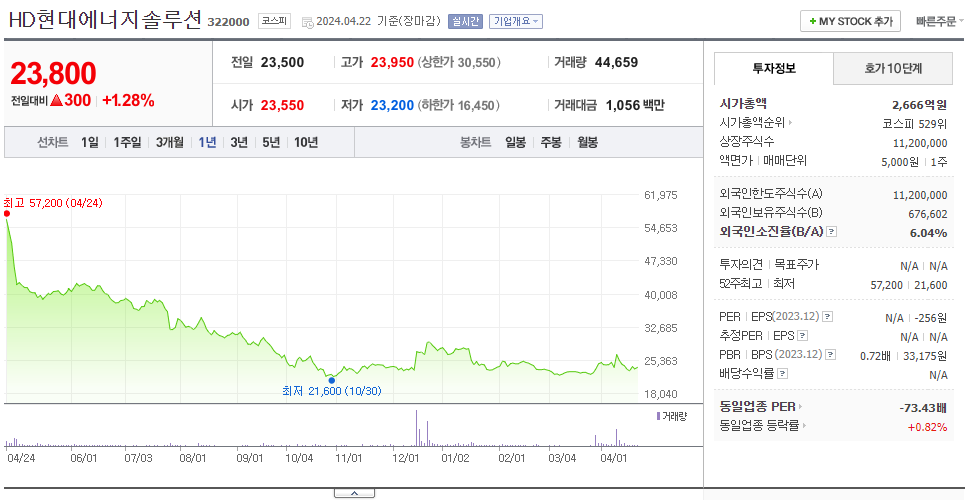The image size is (968, 500).
Task: Select the 3년 line chart period
Action: tap(239, 143)
